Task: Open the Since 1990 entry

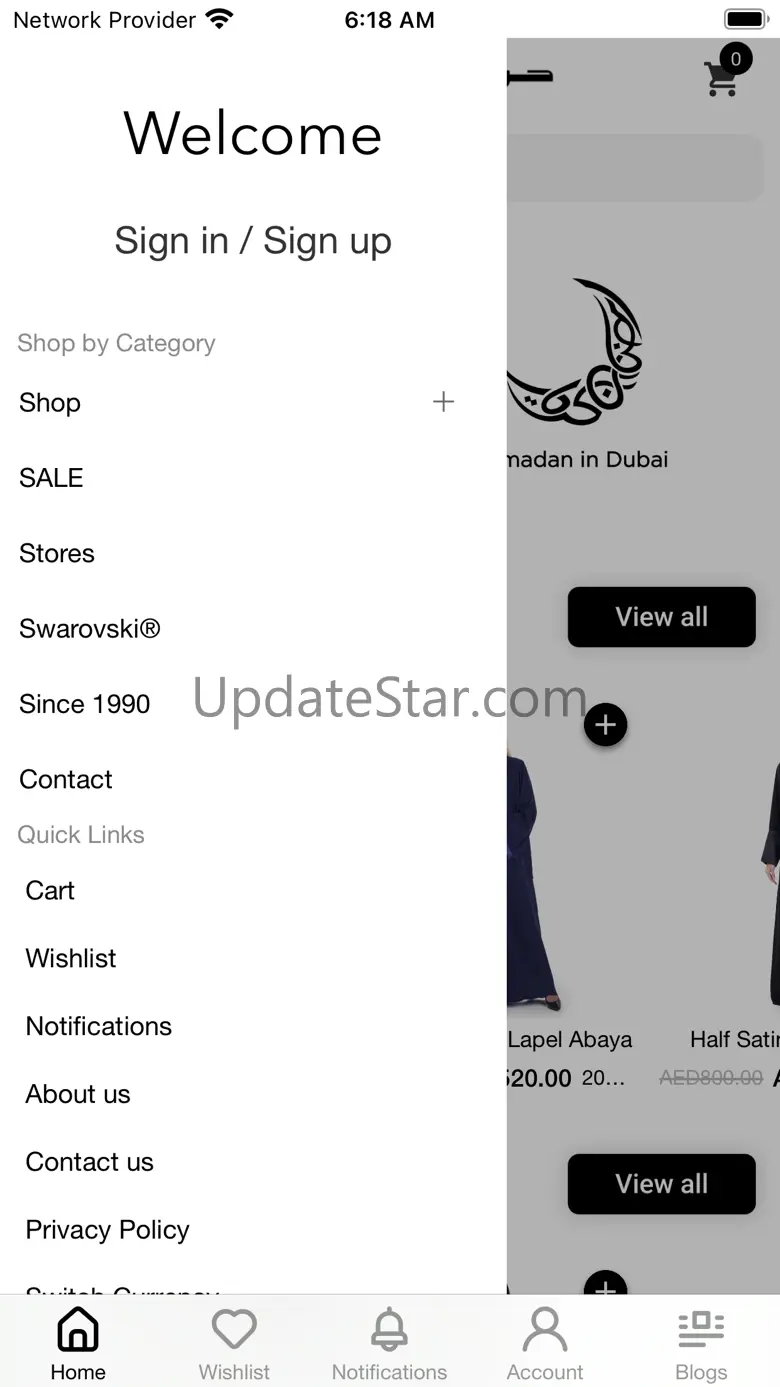Action: tap(85, 704)
